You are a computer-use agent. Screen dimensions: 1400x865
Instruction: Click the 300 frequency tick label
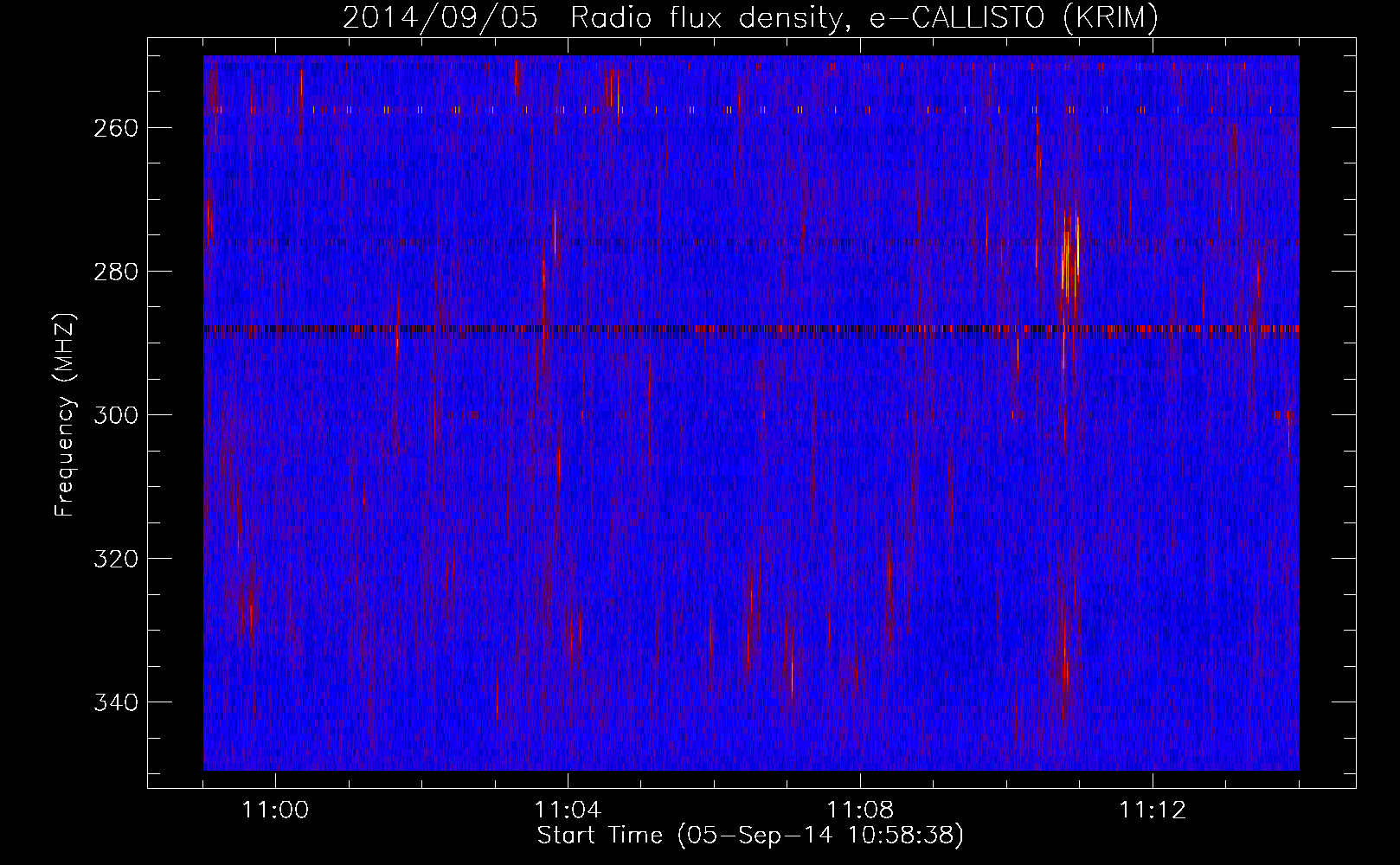[x=116, y=415]
